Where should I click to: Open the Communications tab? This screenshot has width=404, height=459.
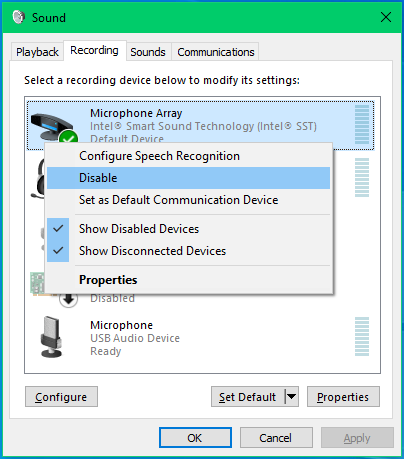tap(216, 52)
